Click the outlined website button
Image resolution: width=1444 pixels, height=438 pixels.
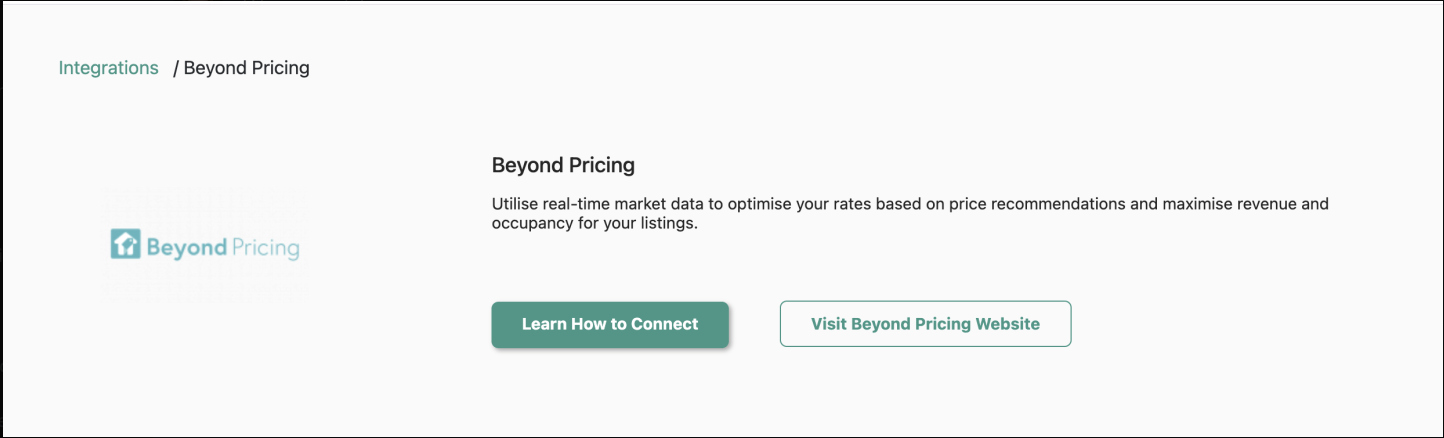[925, 324]
